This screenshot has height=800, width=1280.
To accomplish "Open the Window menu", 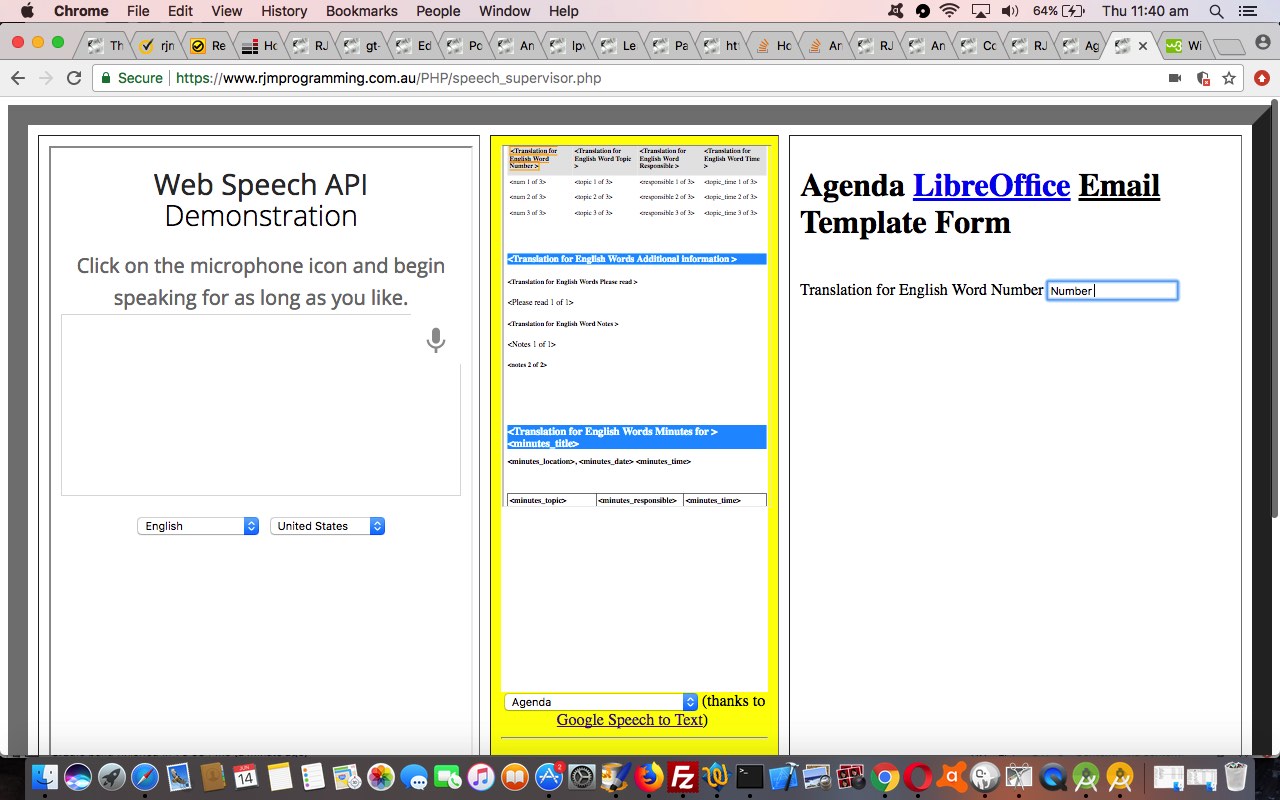I will [505, 11].
